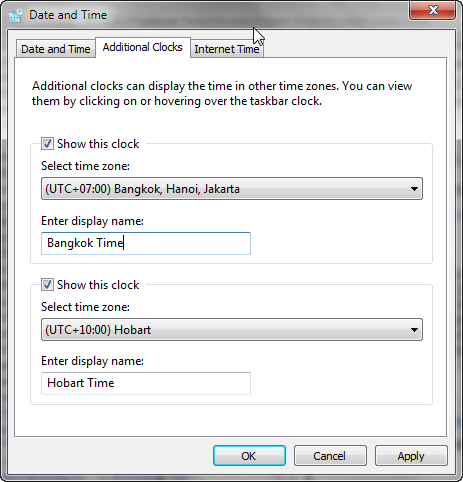Viewport: 463px width, 482px height.
Task: Close the Date and Time dialog
Action: [x=432, y=10]
